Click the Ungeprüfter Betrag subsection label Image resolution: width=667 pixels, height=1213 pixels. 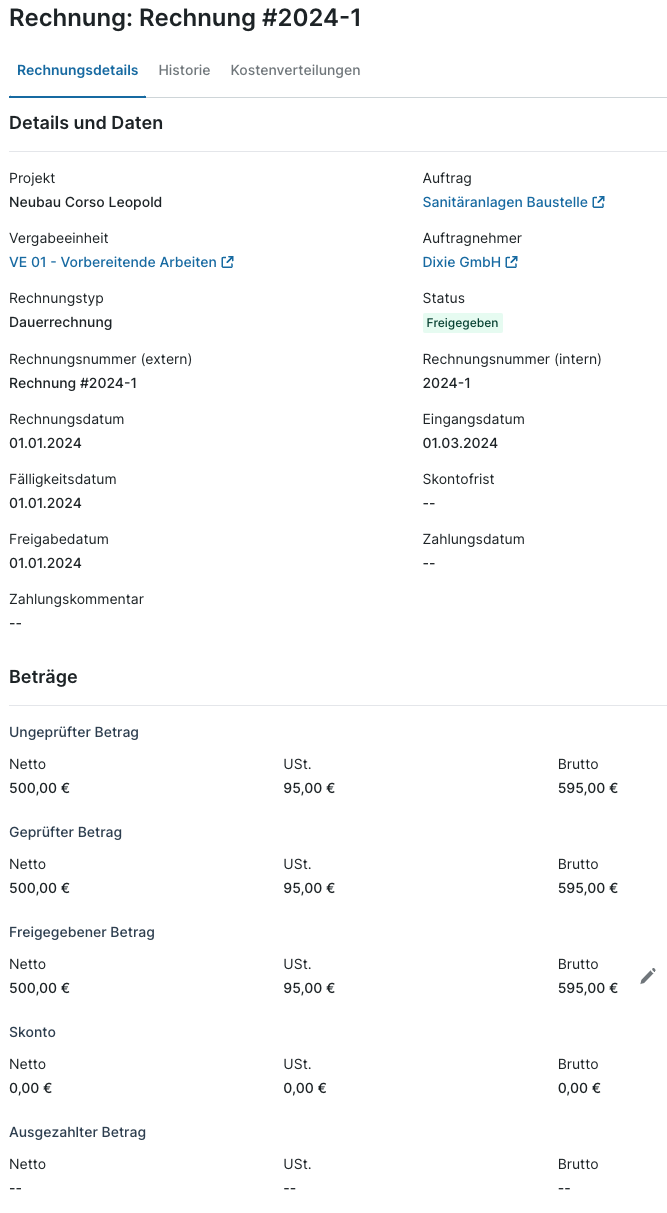point(74,732)
